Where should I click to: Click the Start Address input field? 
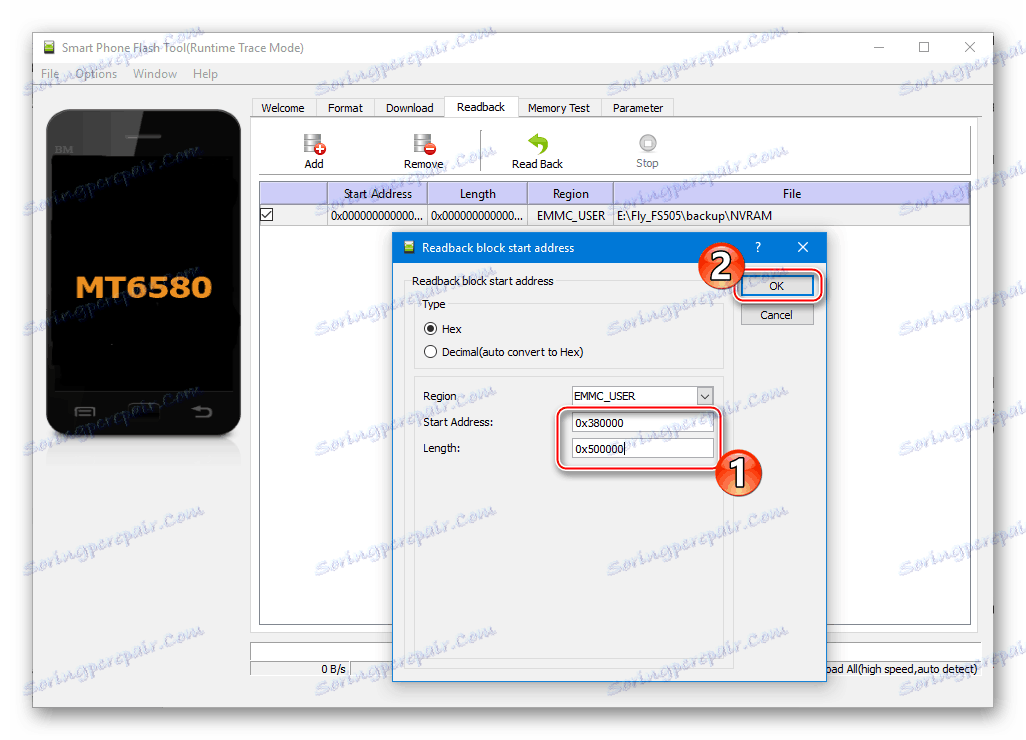pyautogui.click(x=643, y=423)
